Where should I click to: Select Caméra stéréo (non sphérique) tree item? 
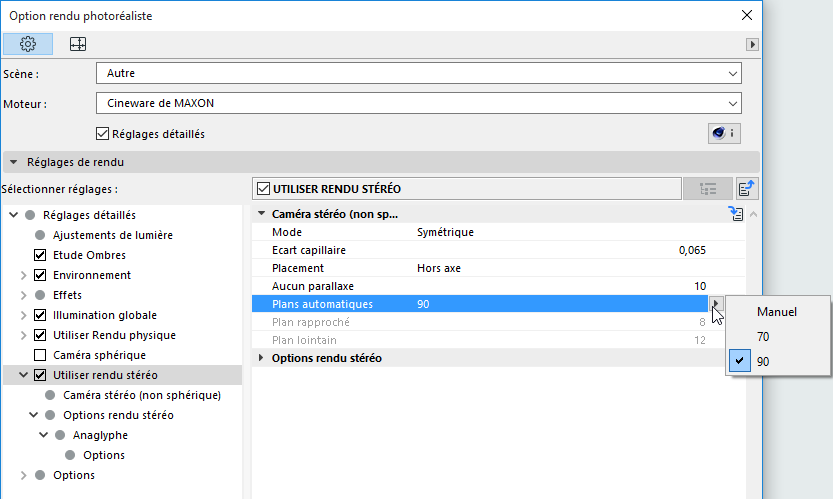tap(142, 395)
